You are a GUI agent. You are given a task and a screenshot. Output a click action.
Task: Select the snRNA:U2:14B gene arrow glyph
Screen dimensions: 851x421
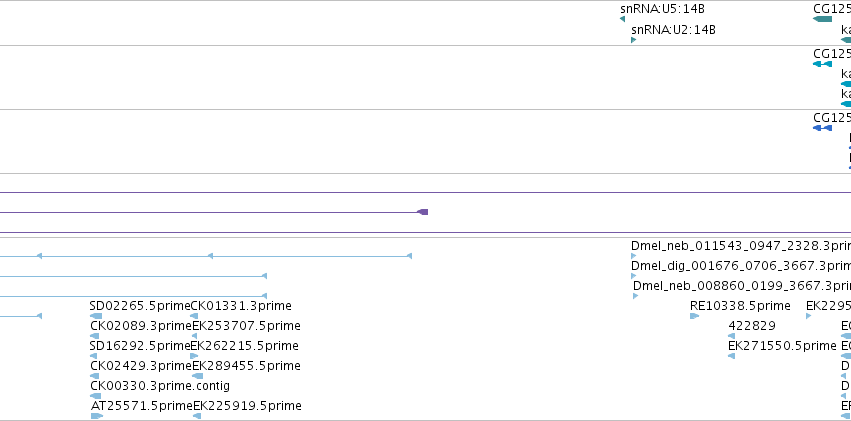click(633, 40)
